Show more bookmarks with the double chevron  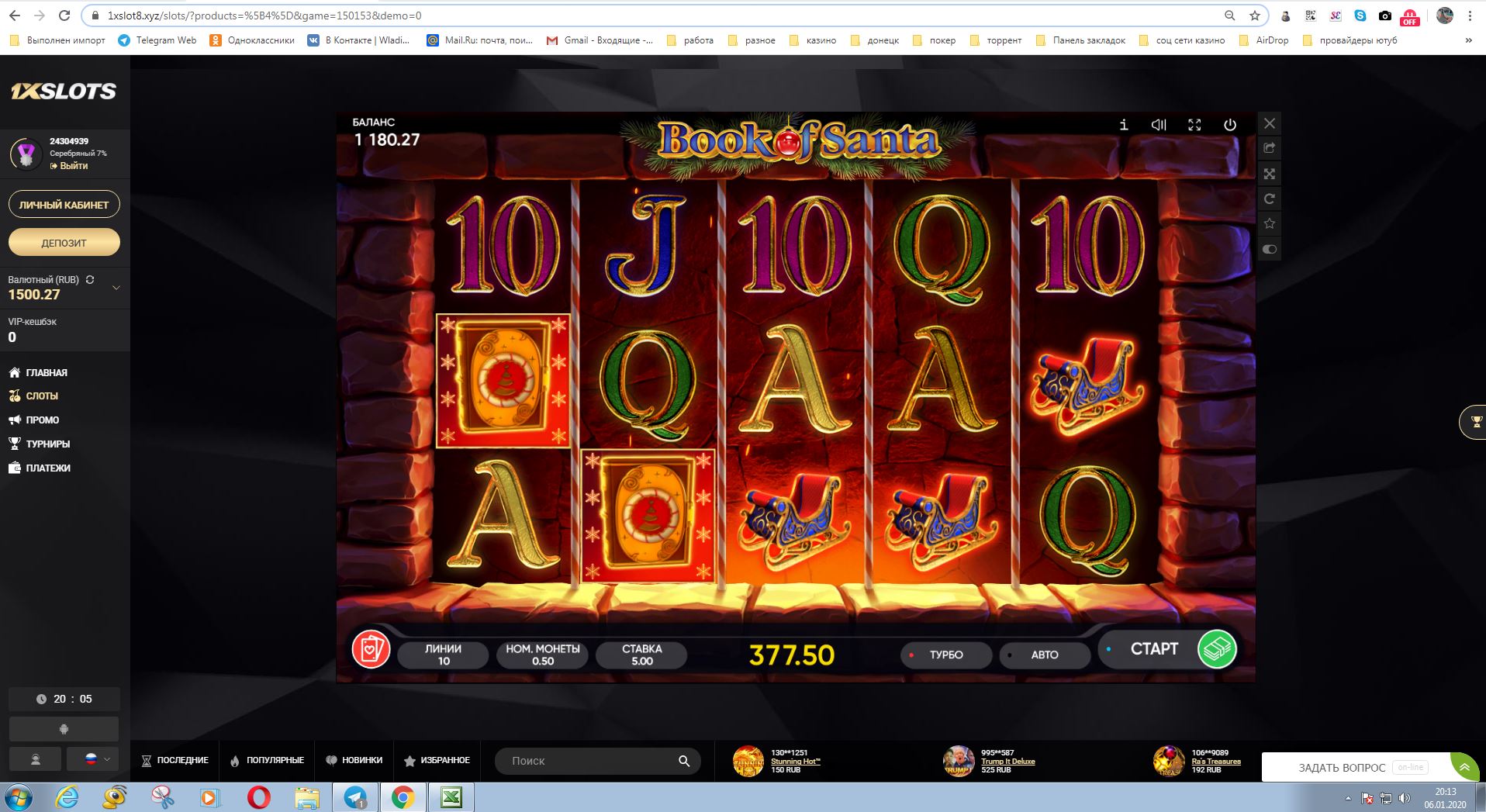(x=1469, y=40)
